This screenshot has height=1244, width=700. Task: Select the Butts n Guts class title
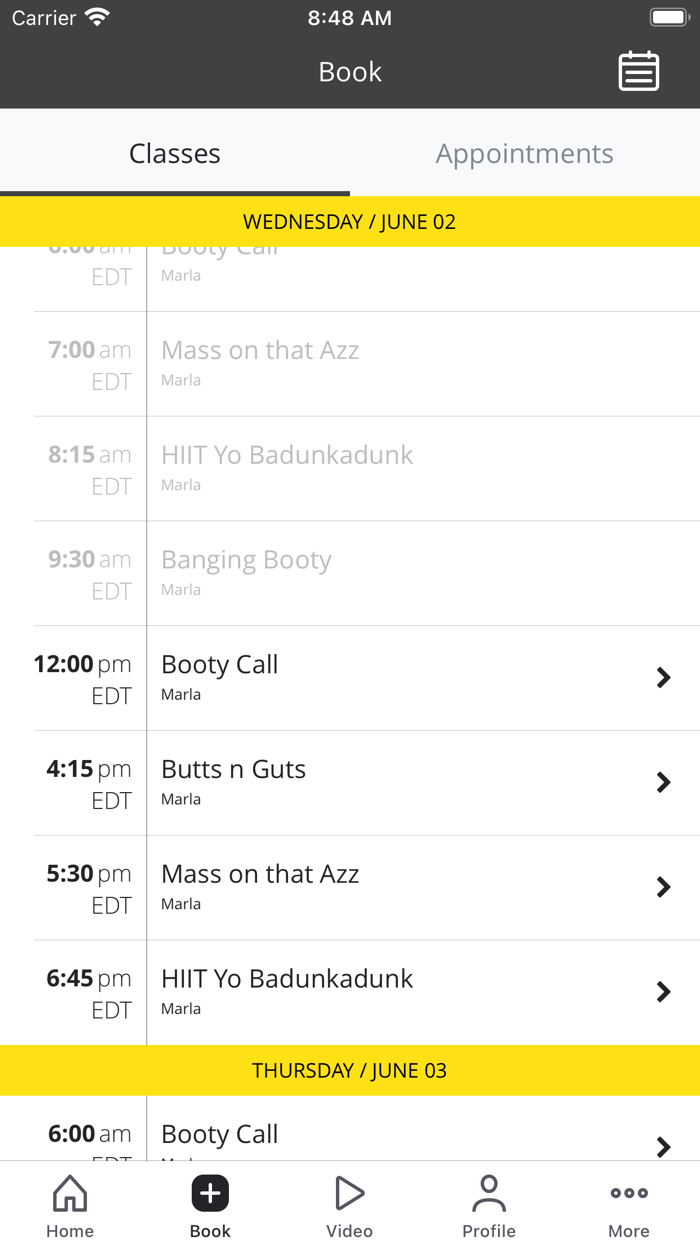(x=234, y=770)
